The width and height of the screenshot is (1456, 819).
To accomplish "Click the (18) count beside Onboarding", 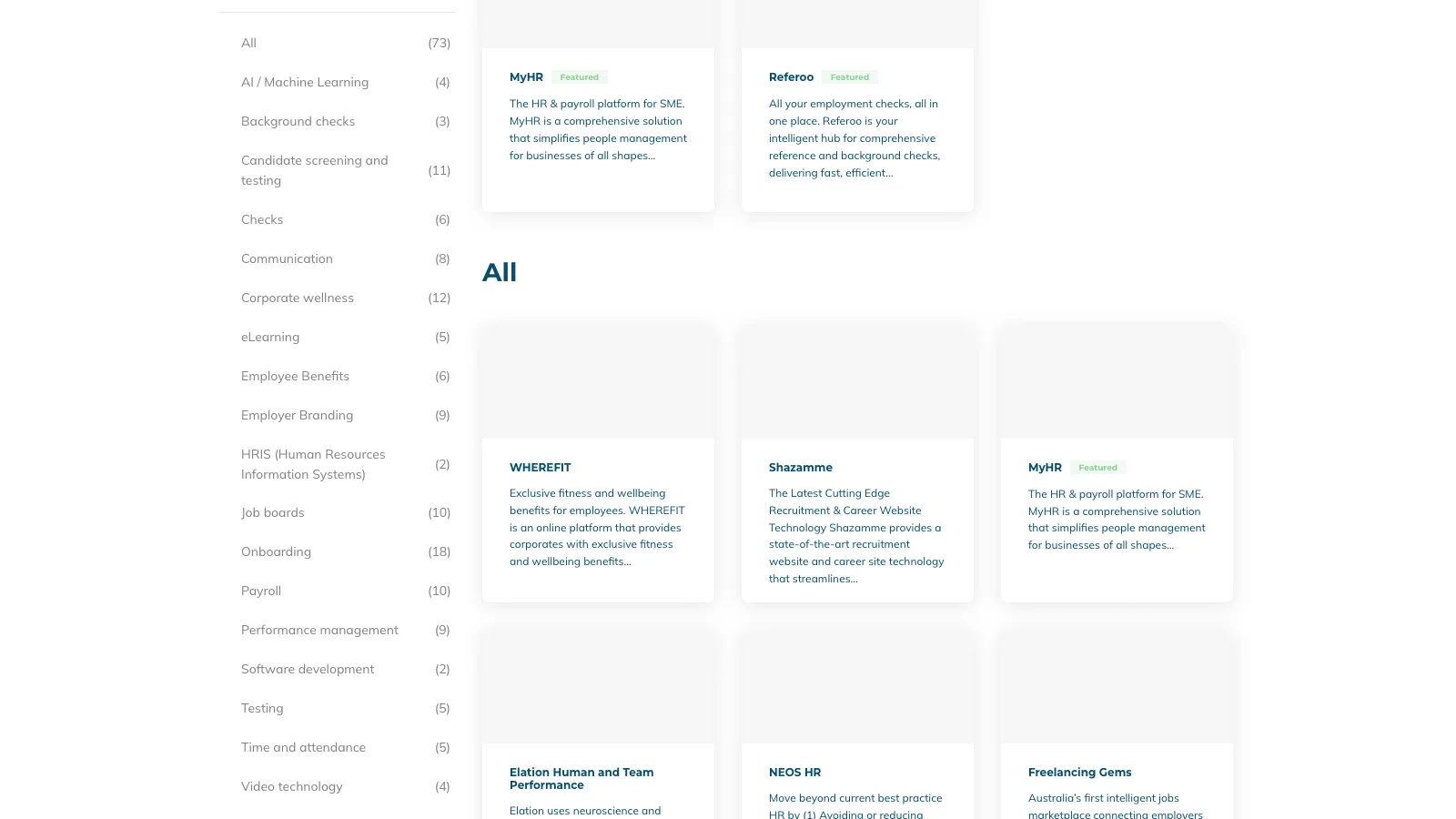I will 440,551.
